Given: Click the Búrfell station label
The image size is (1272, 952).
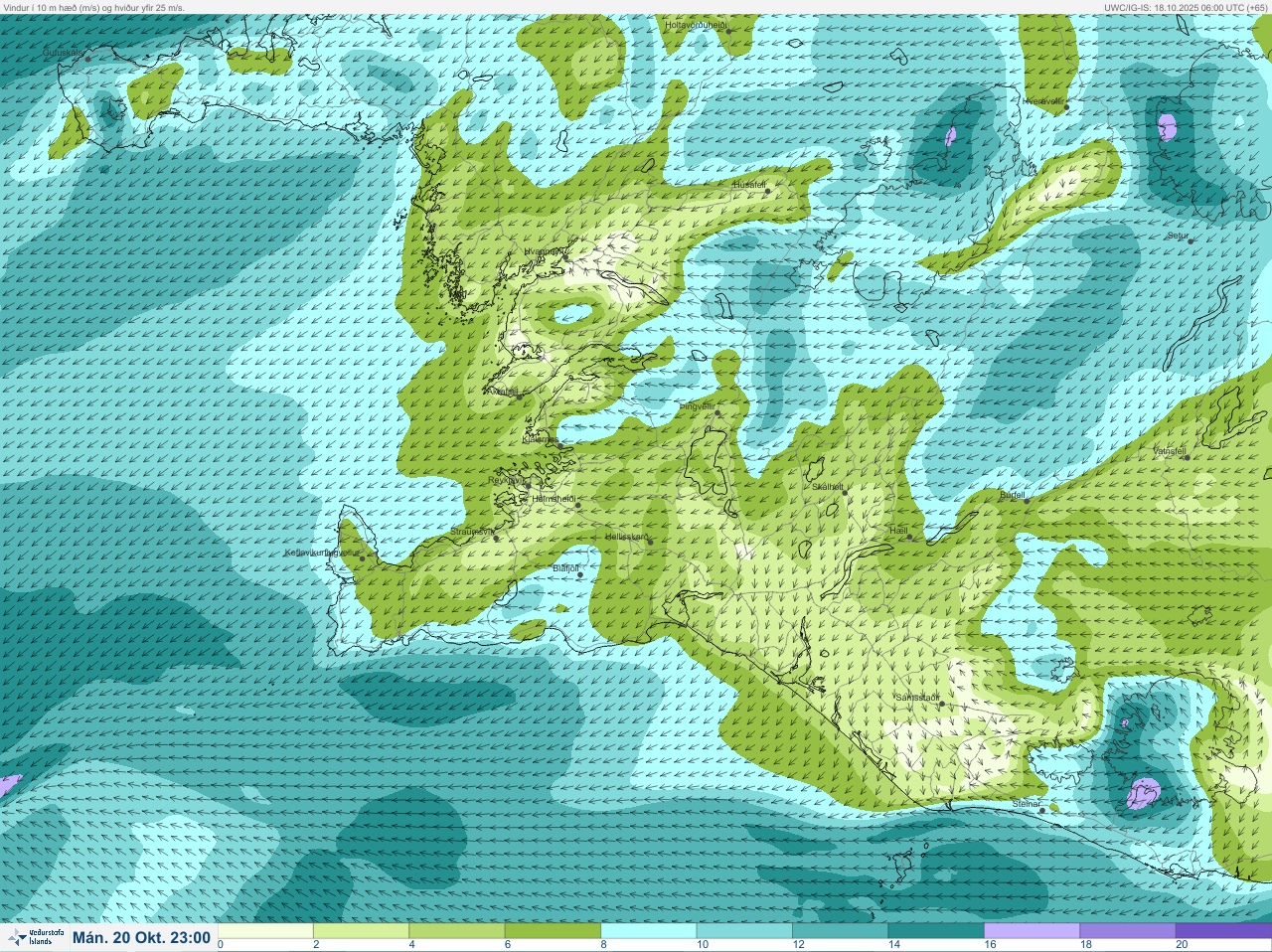Looking at the screenshot, I should pyautogui.click(x=1012, y=494).
